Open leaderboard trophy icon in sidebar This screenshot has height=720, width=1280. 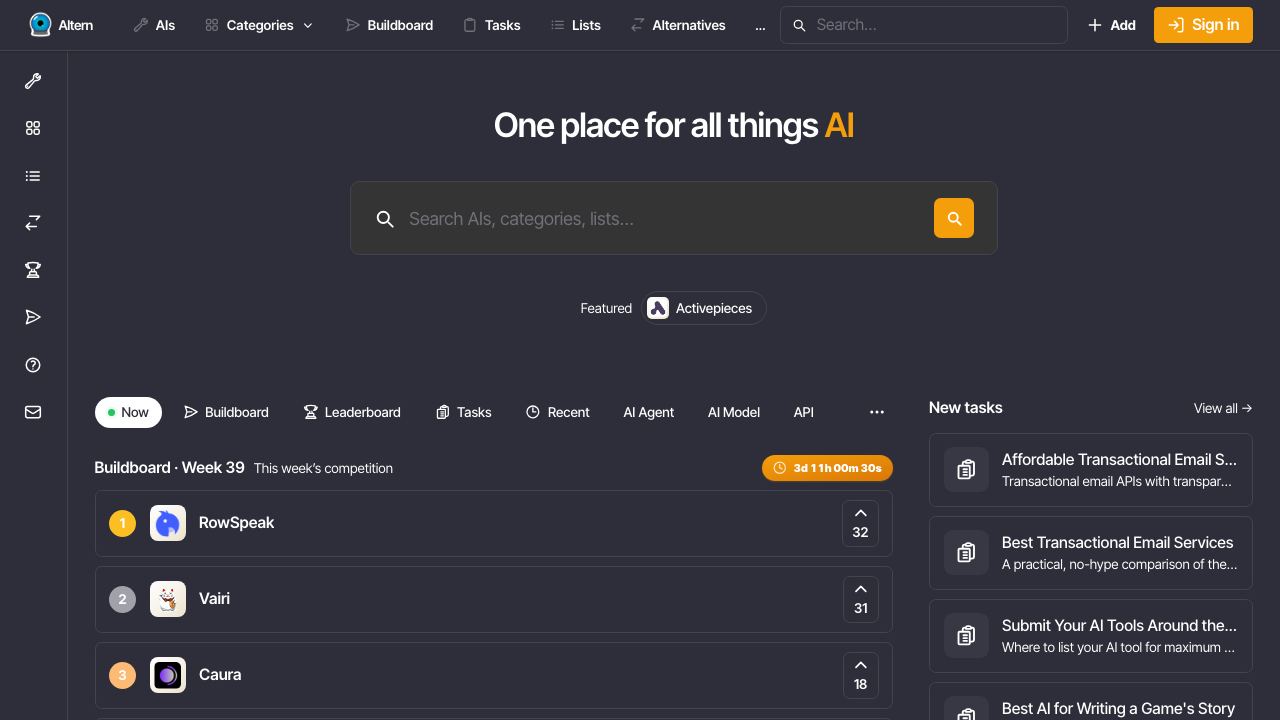tap(33, 270)
